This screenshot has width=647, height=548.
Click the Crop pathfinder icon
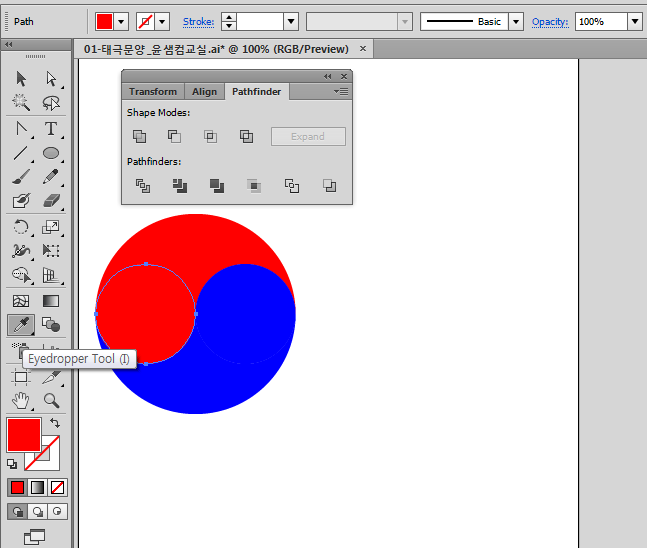[x=254, y=186]
